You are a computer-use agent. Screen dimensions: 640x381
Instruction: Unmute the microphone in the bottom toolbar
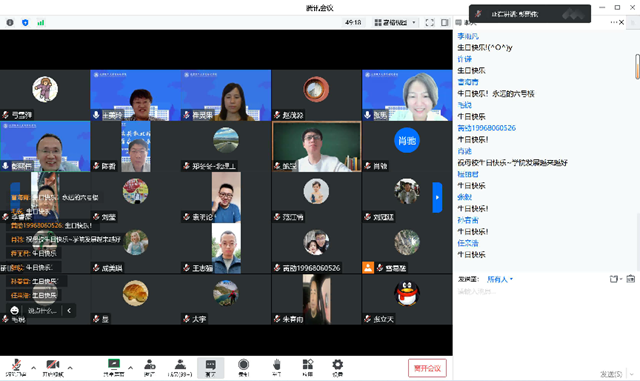pyautogui.click(x=16, y=368)
